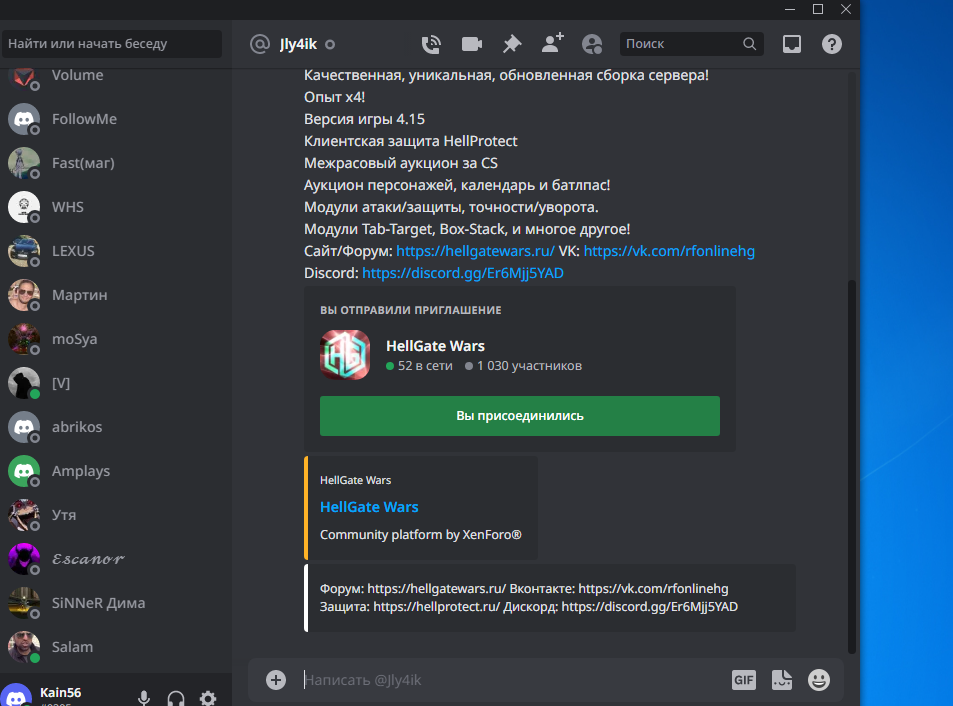Open the GIF picker
This screenshot has width=953, height=706.
click(x=744, y=680)
